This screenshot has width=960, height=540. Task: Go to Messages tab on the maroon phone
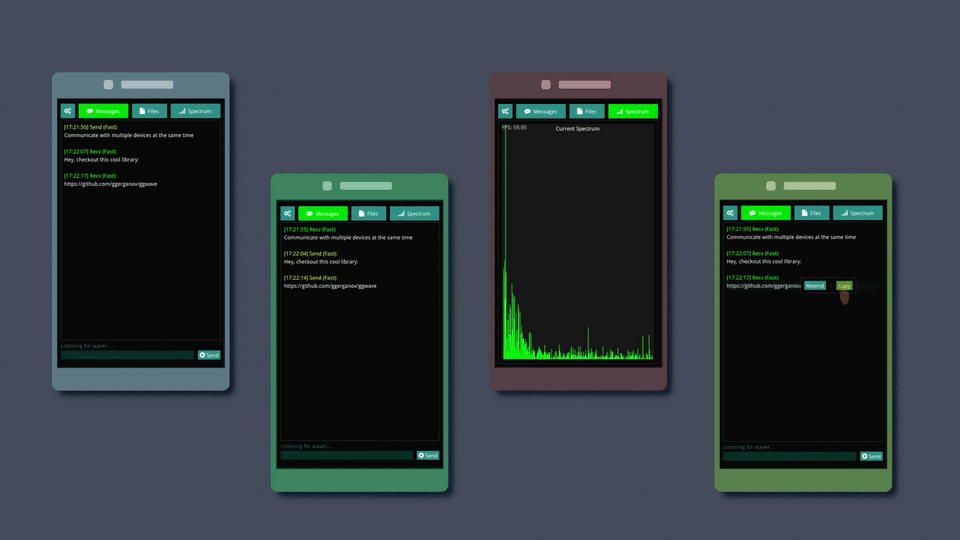tap(541, 111)
